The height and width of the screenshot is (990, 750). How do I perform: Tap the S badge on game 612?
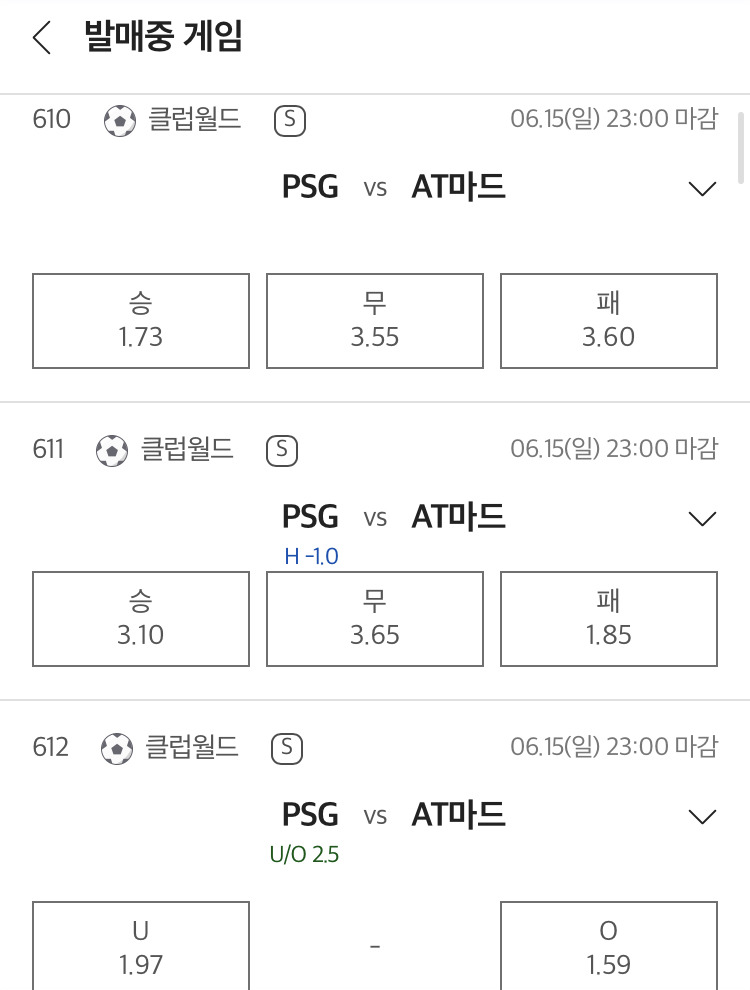[x=287, y=749]
